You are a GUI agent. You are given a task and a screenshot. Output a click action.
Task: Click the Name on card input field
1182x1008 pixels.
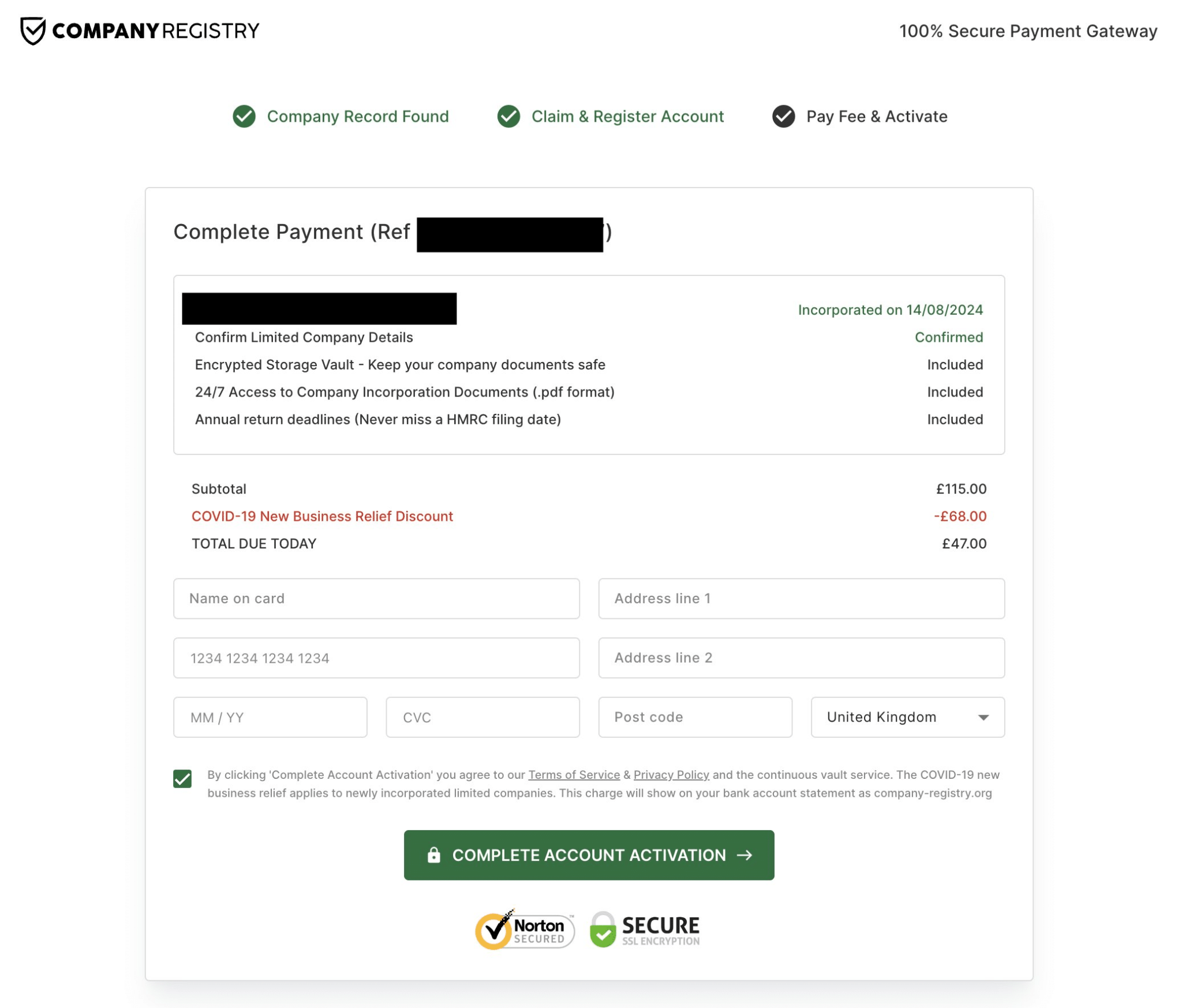pos(376,599)
